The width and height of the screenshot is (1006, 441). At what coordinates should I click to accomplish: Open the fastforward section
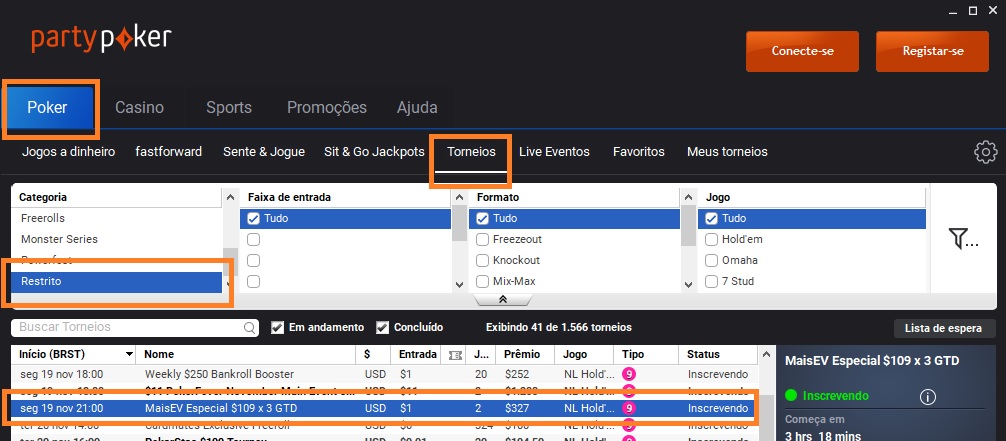pyautogui.click(x=169, y=152)
